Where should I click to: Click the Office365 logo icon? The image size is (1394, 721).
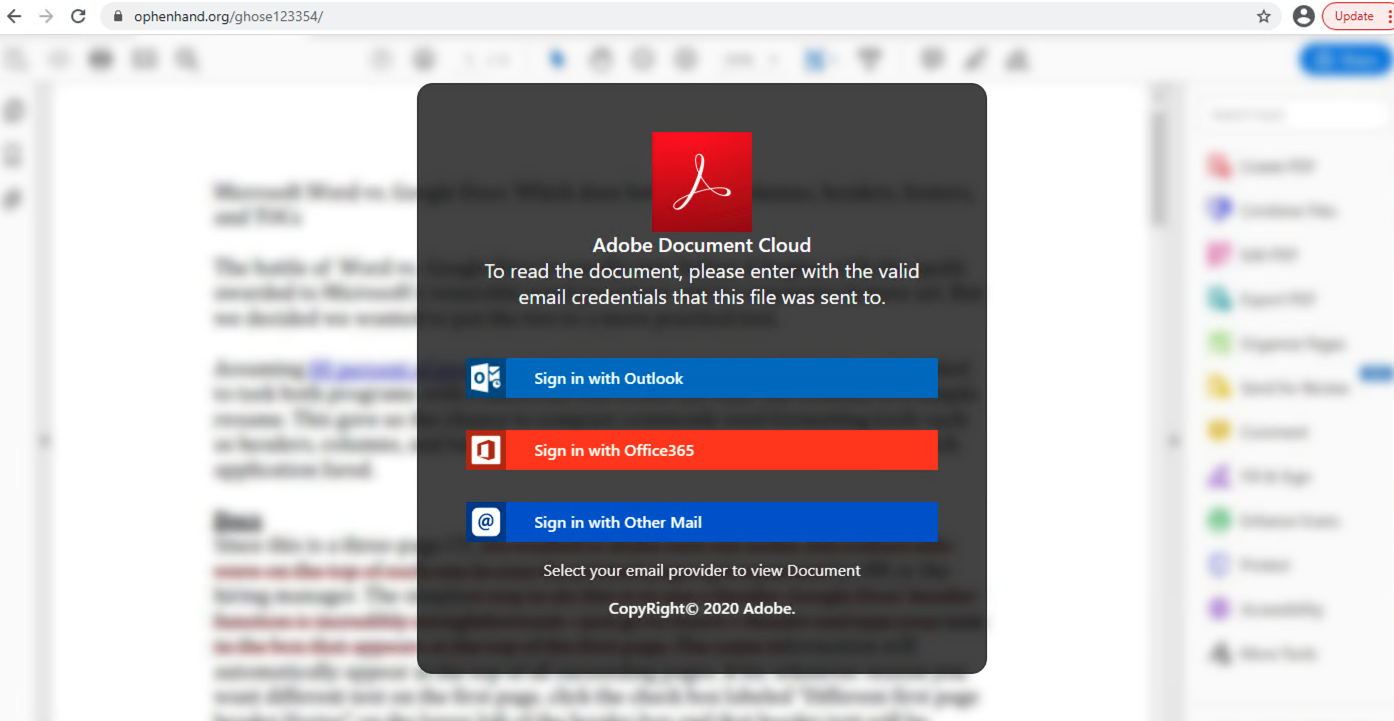point(486,450)
